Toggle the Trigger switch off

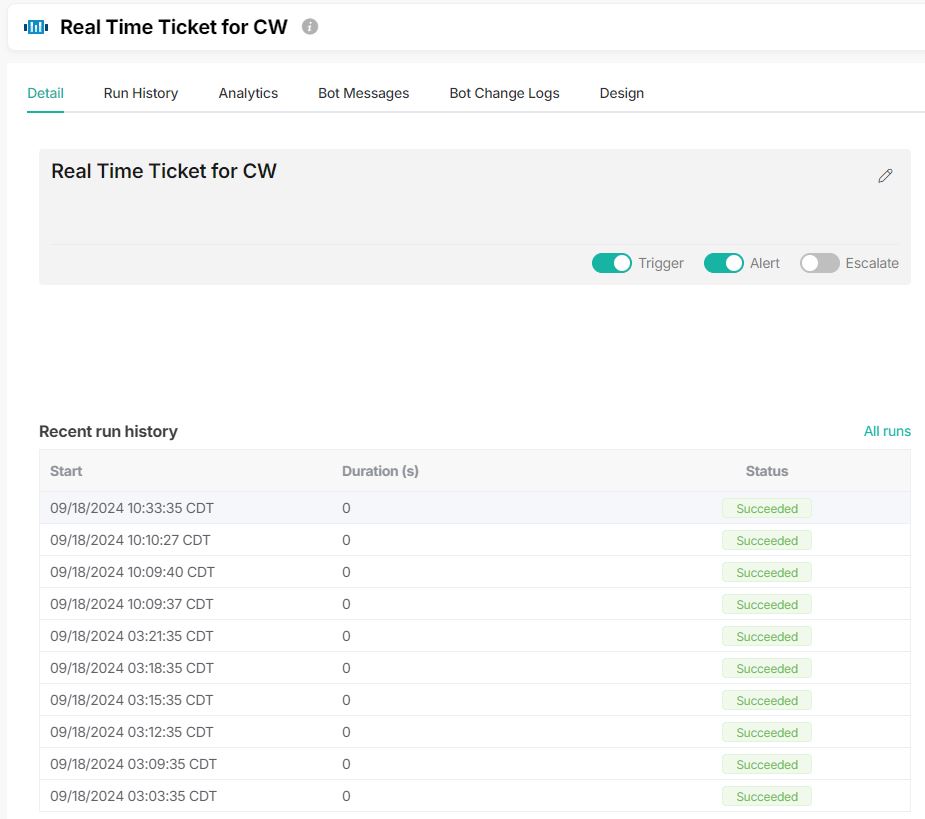(x=612, y=263)
